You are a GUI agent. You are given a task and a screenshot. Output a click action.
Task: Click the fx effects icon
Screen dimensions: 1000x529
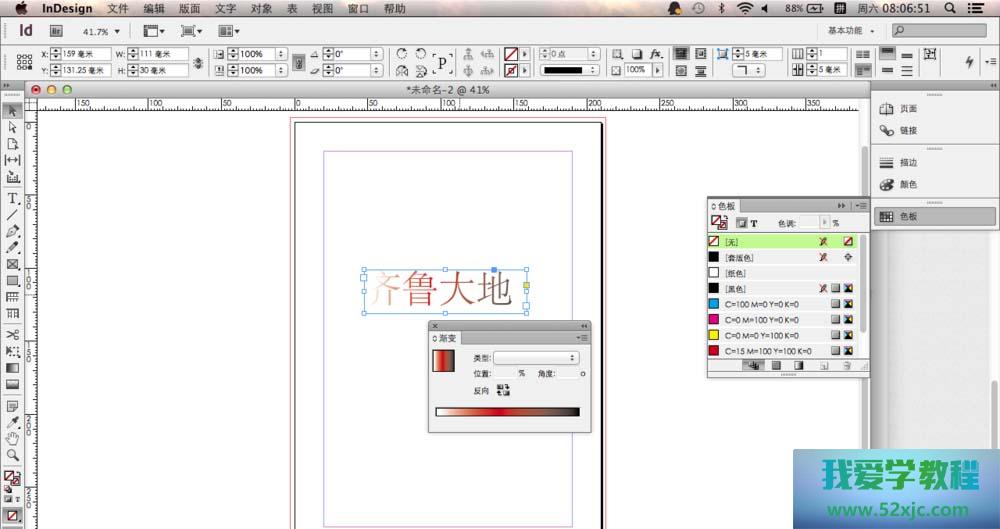pos(656,53)
